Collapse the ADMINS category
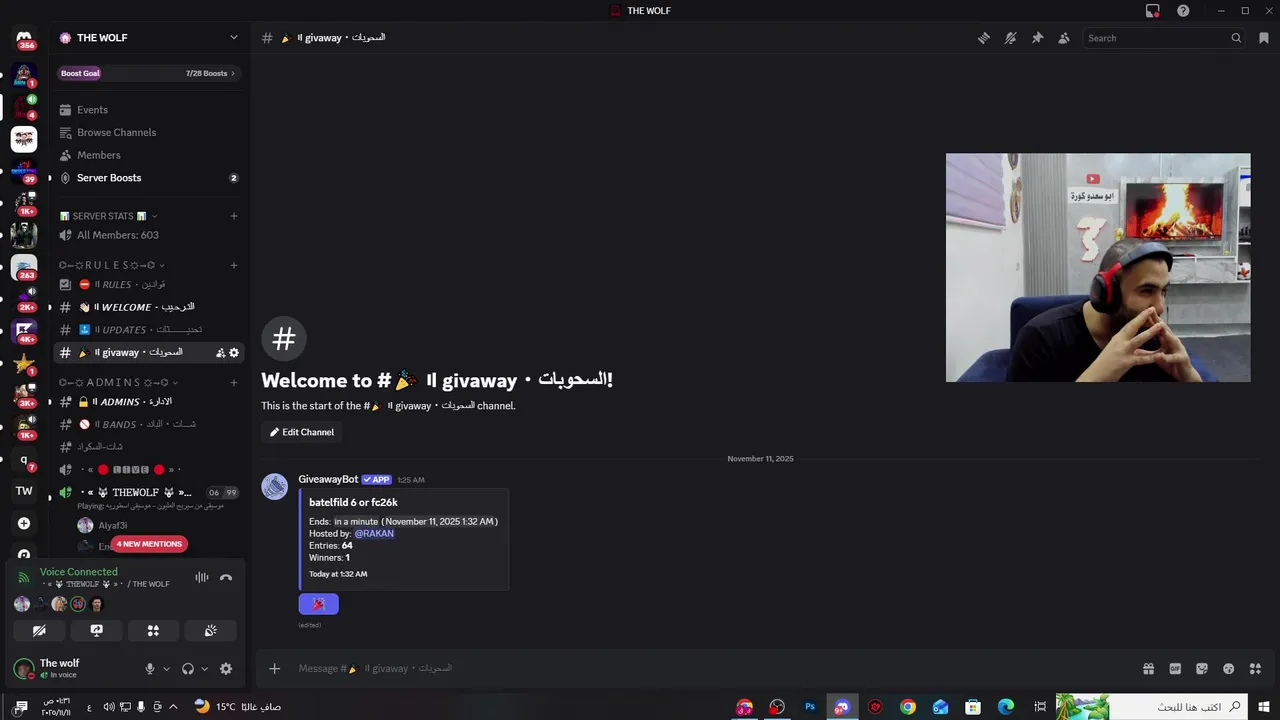 click(118, 382)
